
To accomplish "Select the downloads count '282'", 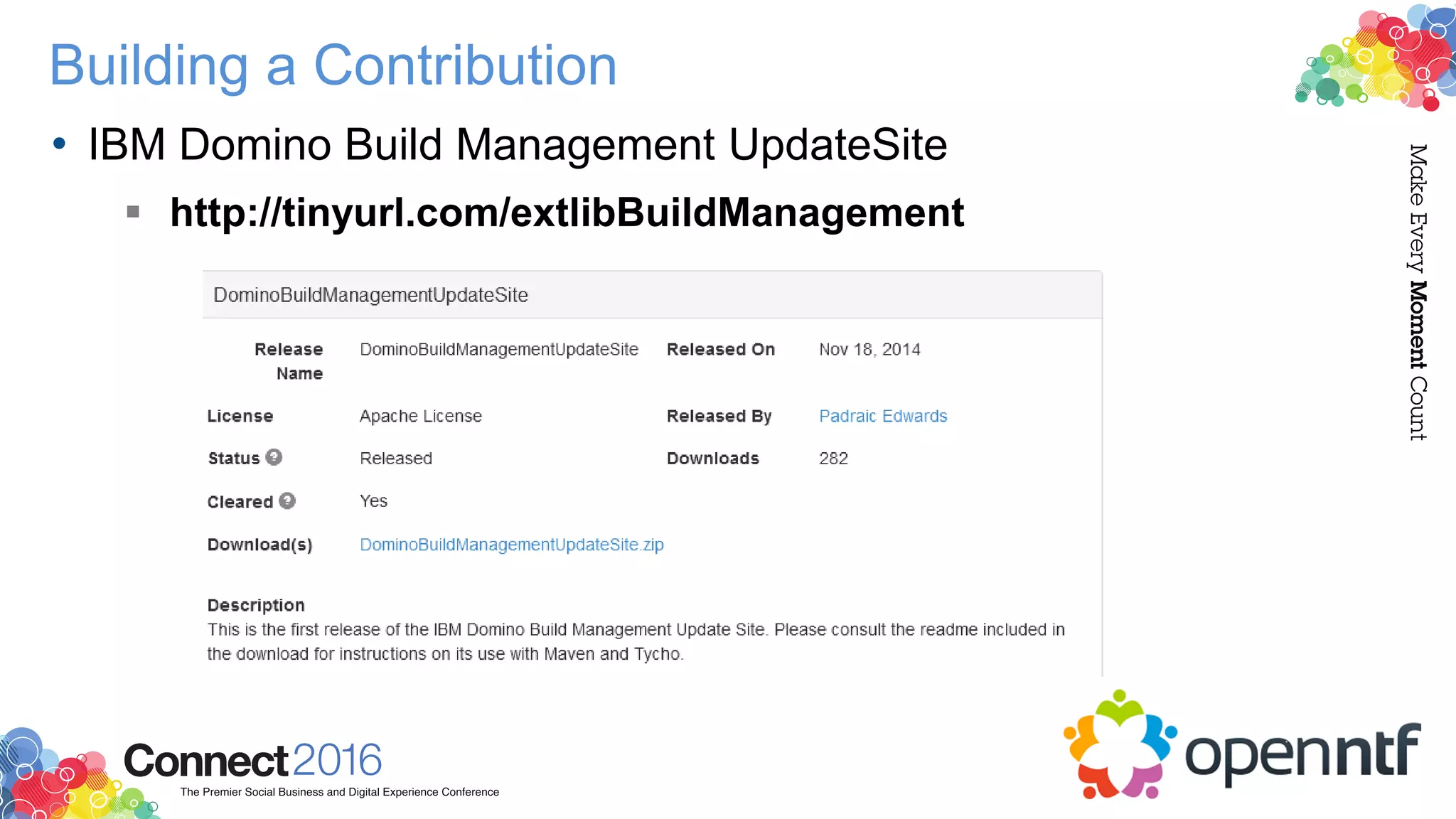I will pos(833,459).
